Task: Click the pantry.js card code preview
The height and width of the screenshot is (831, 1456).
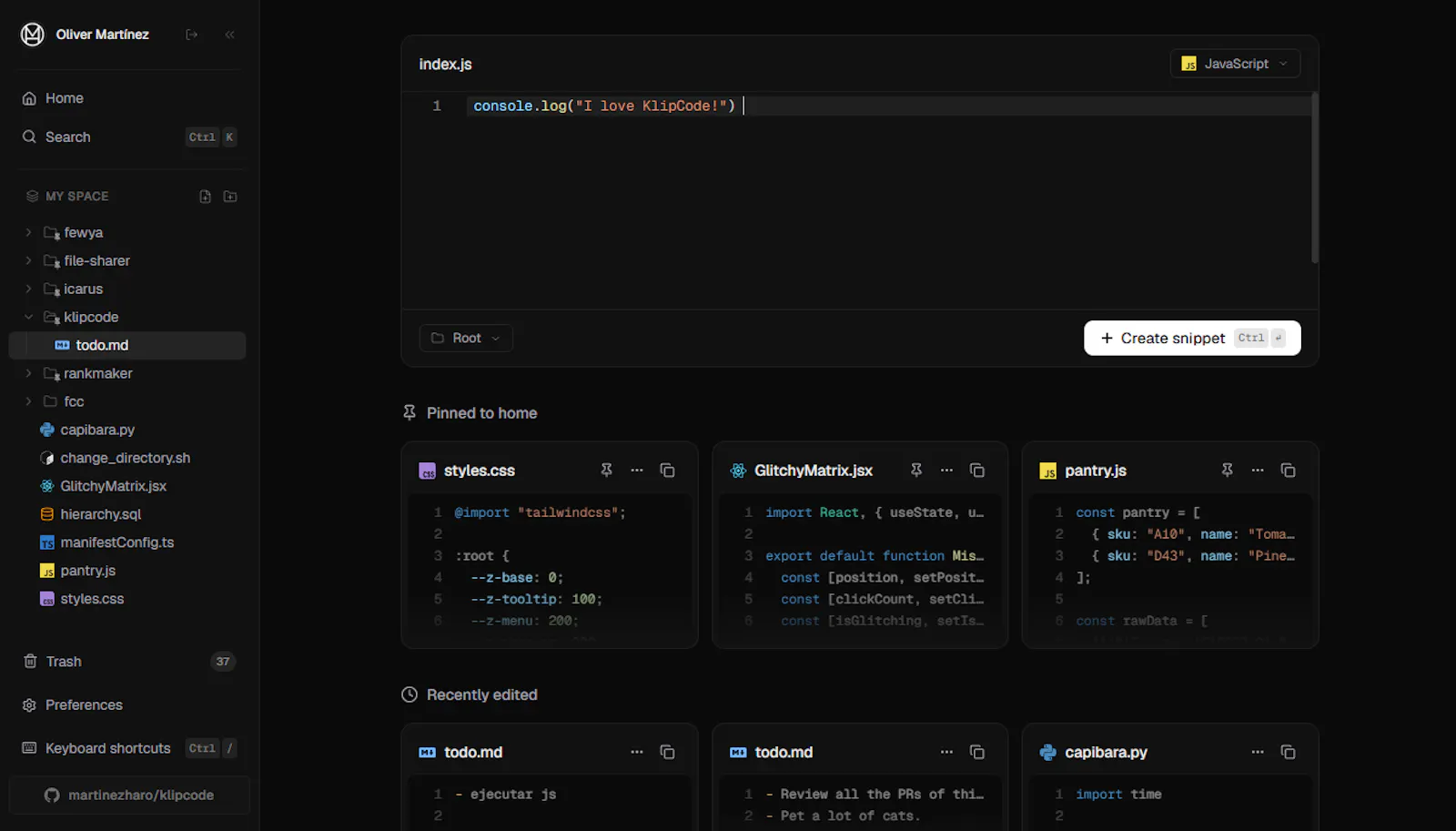Action: pos(1170,569)
